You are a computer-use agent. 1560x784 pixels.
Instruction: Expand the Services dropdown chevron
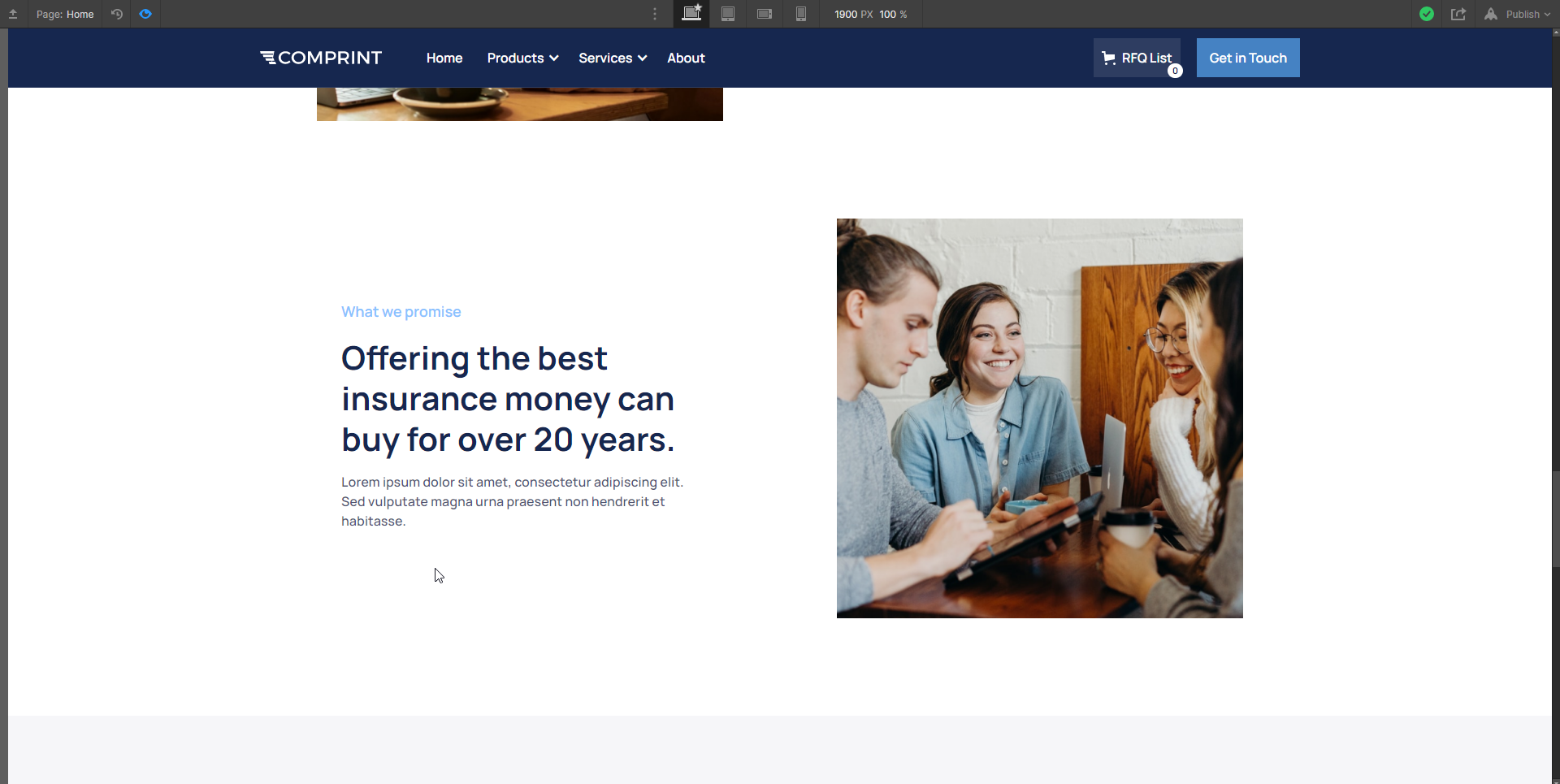tap(643, 58)
